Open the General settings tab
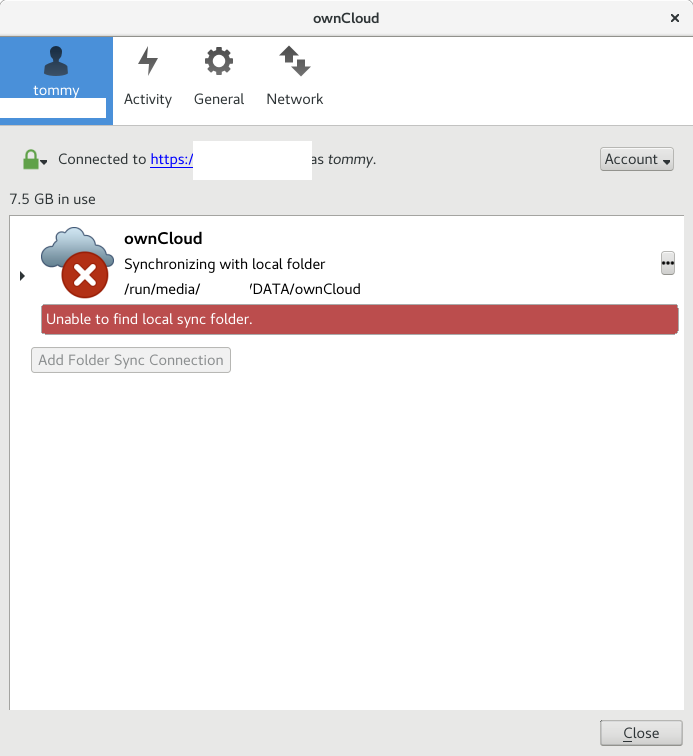The height and width of the screenshot is (756, 693). coord(219,77)
